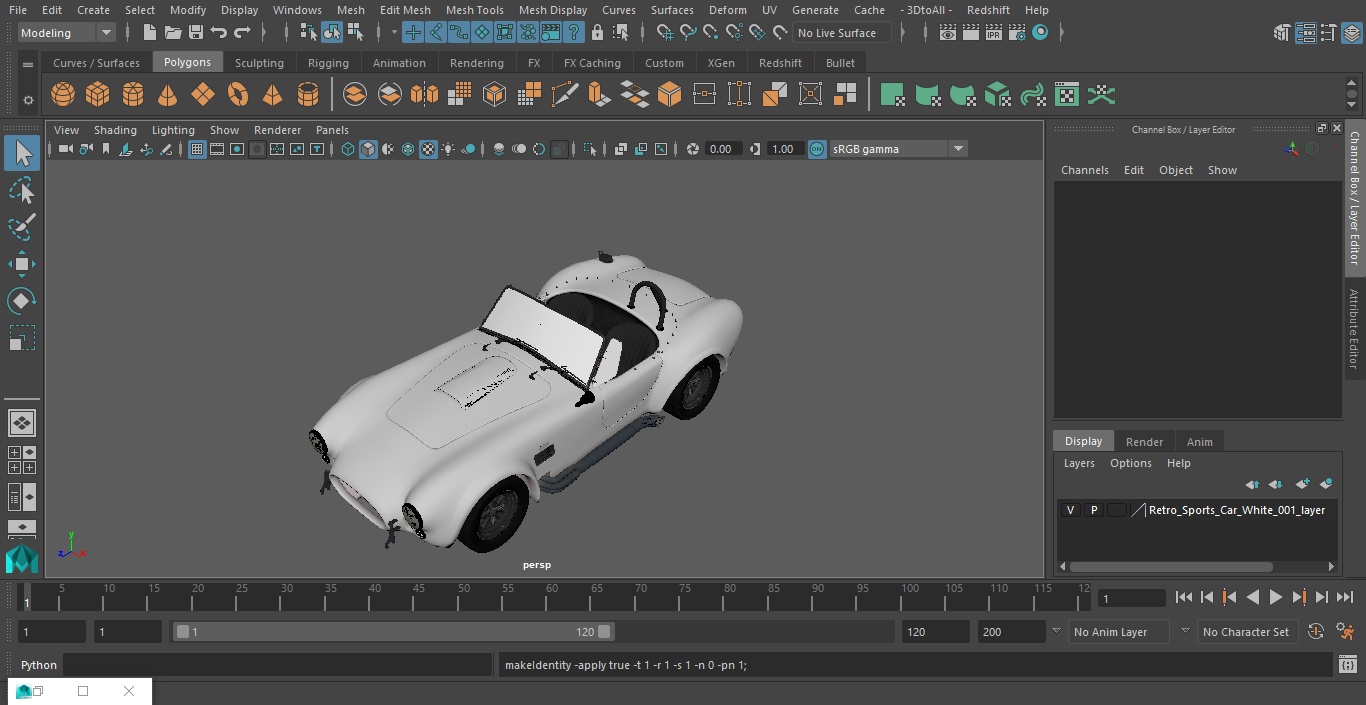
Task: Click the Paint selection tool
Action: (x=22, y=227)
